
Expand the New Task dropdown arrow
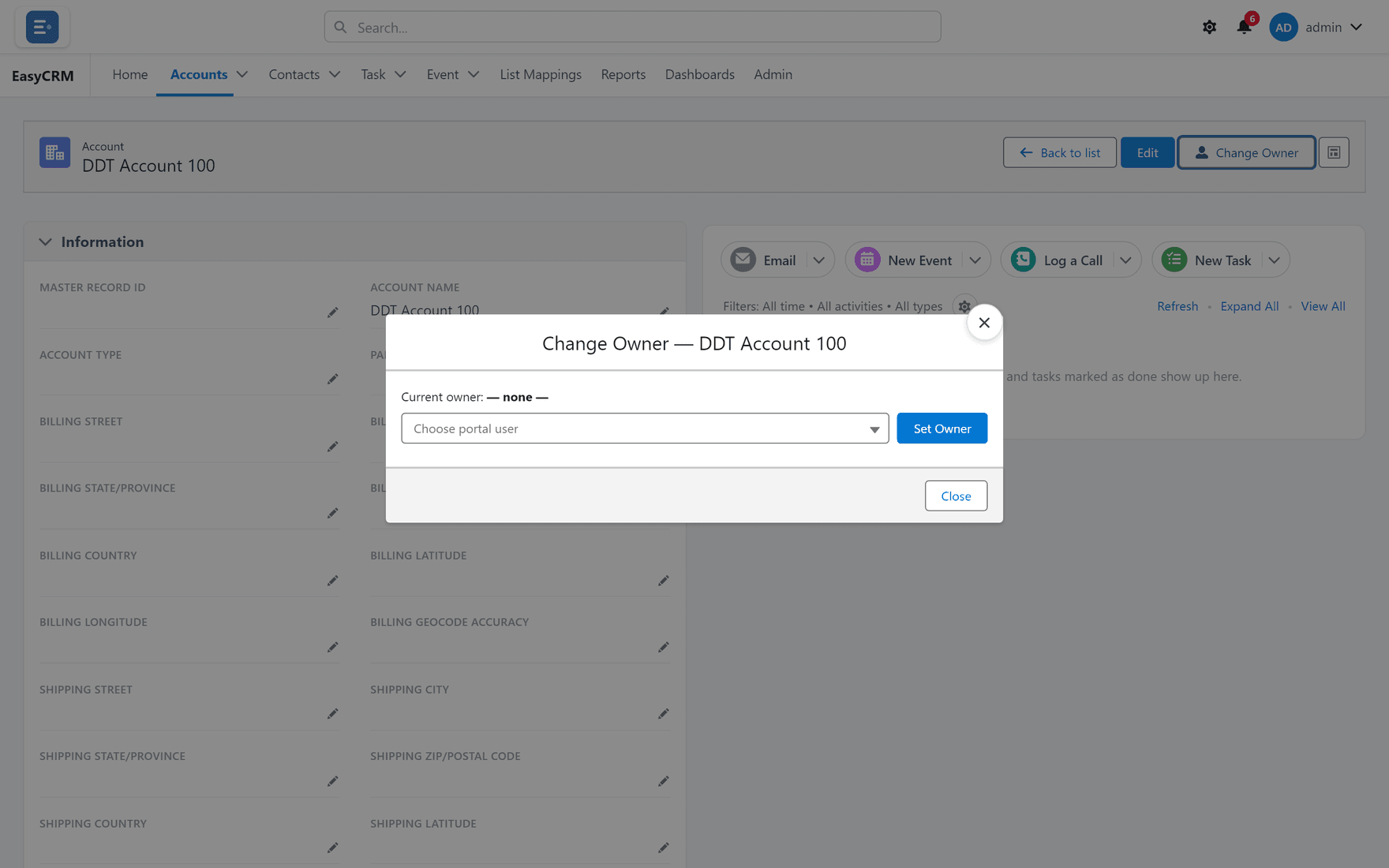pyautogui.click(x=1274, y=260)
